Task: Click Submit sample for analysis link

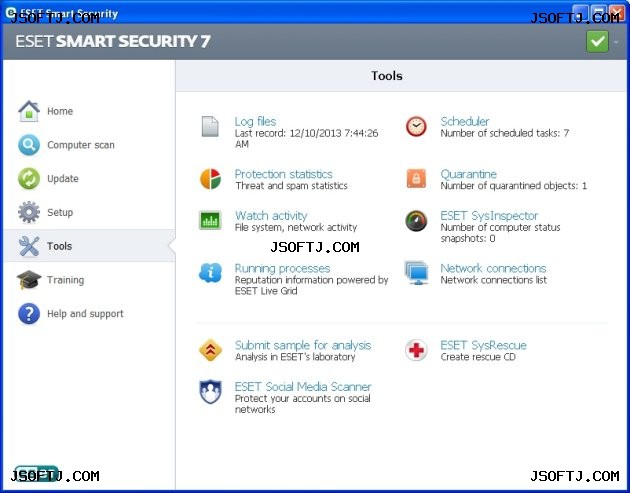Action: point(303,345)
